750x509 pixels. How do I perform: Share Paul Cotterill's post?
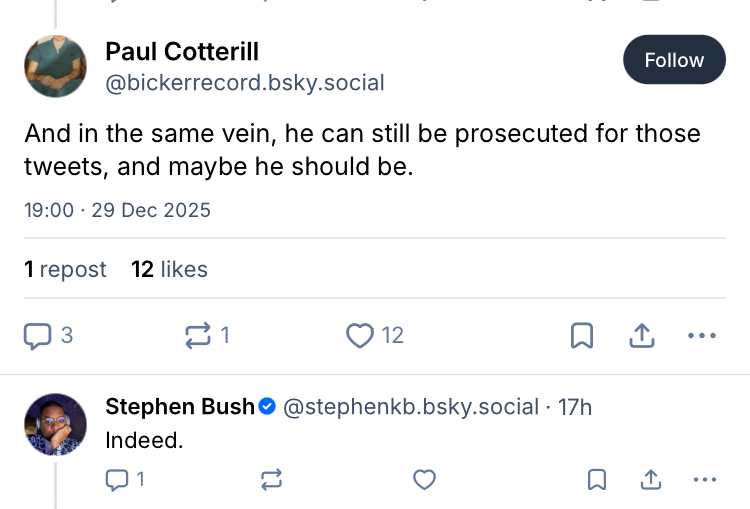(x=642, y=336)
